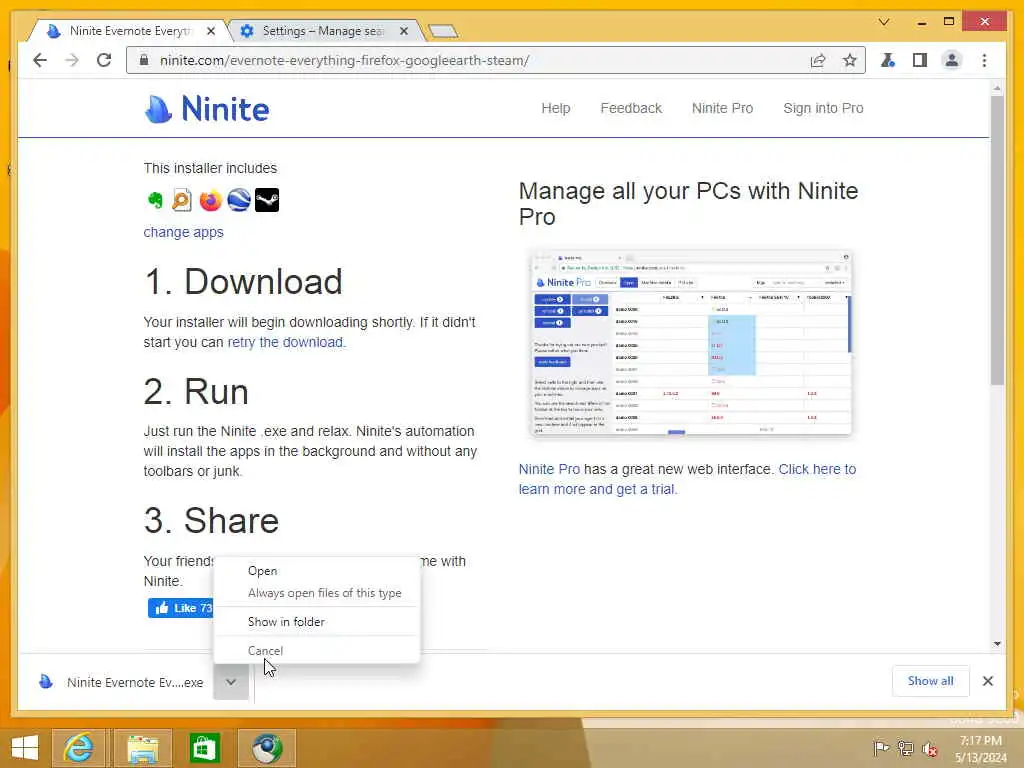
Task: Click the Ninite Pro screenshot thumbnail
Action: pyautogui.click(x=691, y=344)
